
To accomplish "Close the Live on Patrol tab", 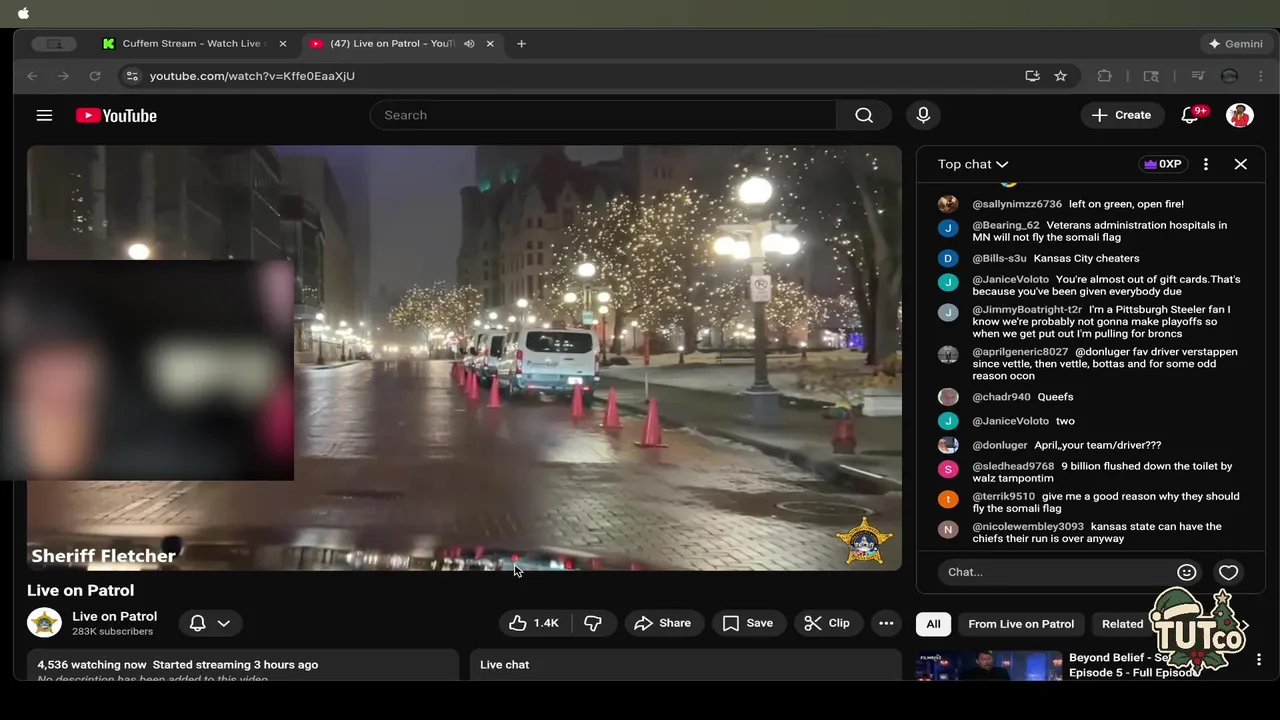I will pos(490,44).
